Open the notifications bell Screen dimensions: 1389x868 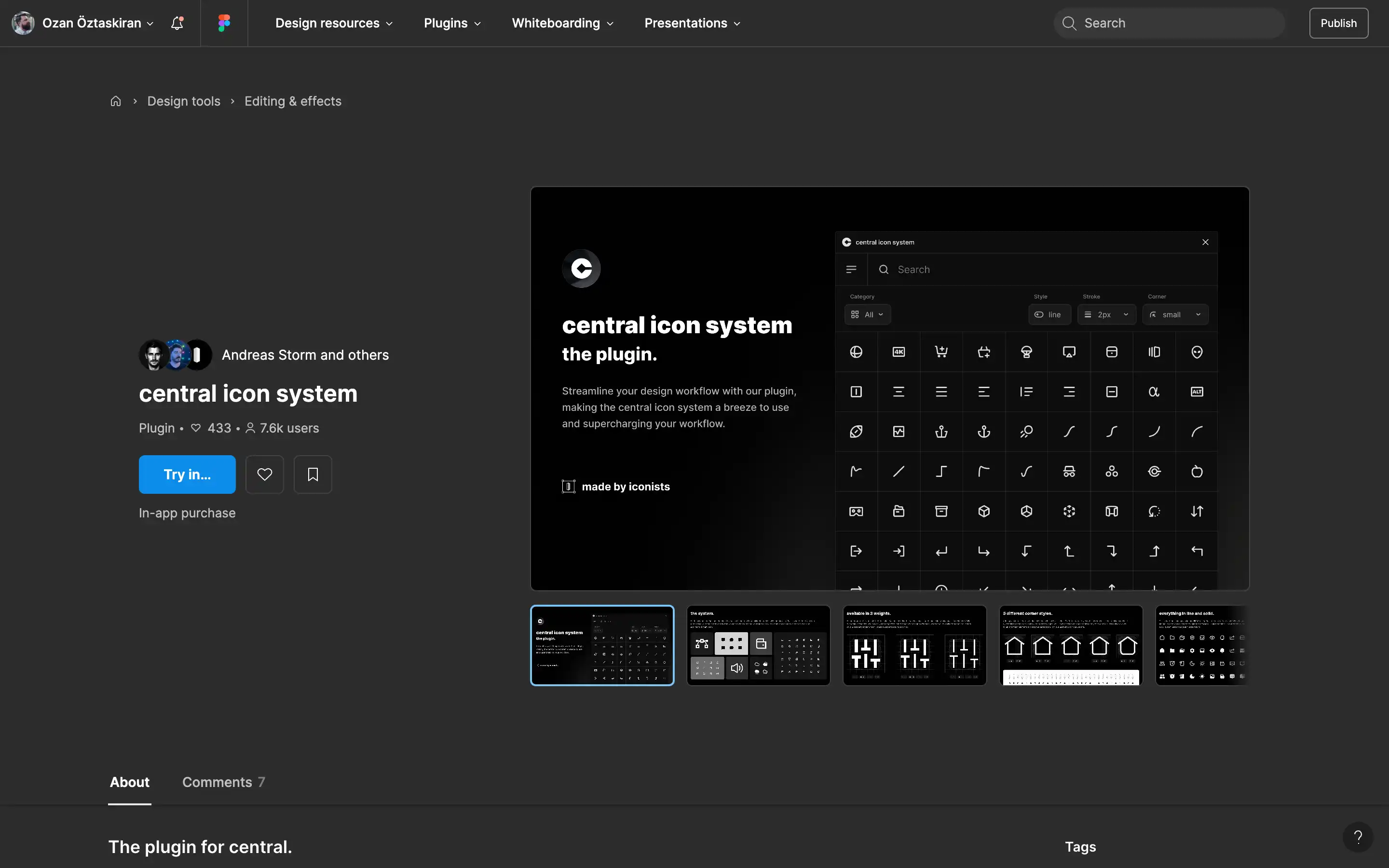tap(177, 23)
